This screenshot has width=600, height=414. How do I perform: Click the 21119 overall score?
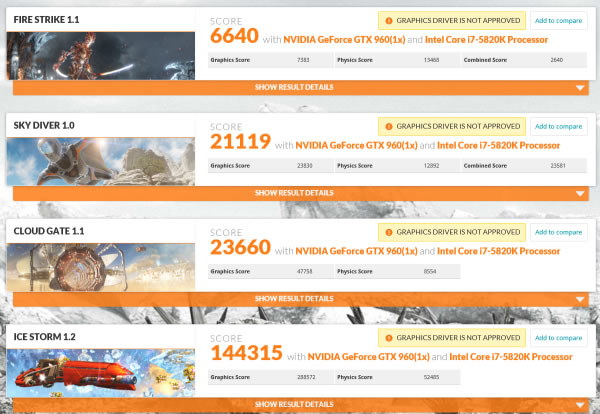240,141
